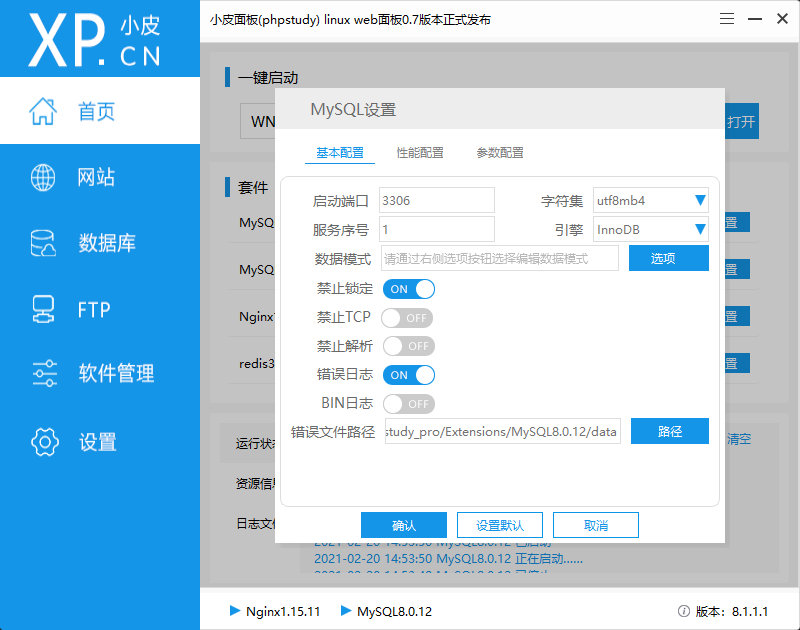Click the 选项 button for data mode
The width and height of the screenshot is (800, 630).
[668, 258]
